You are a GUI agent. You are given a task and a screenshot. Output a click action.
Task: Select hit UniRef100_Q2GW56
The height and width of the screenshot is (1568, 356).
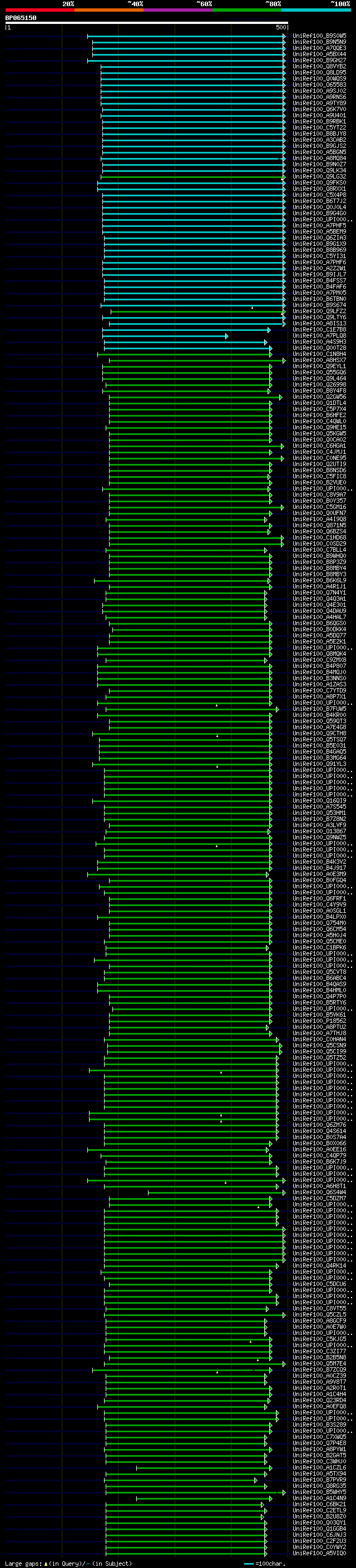click(319, 397)
